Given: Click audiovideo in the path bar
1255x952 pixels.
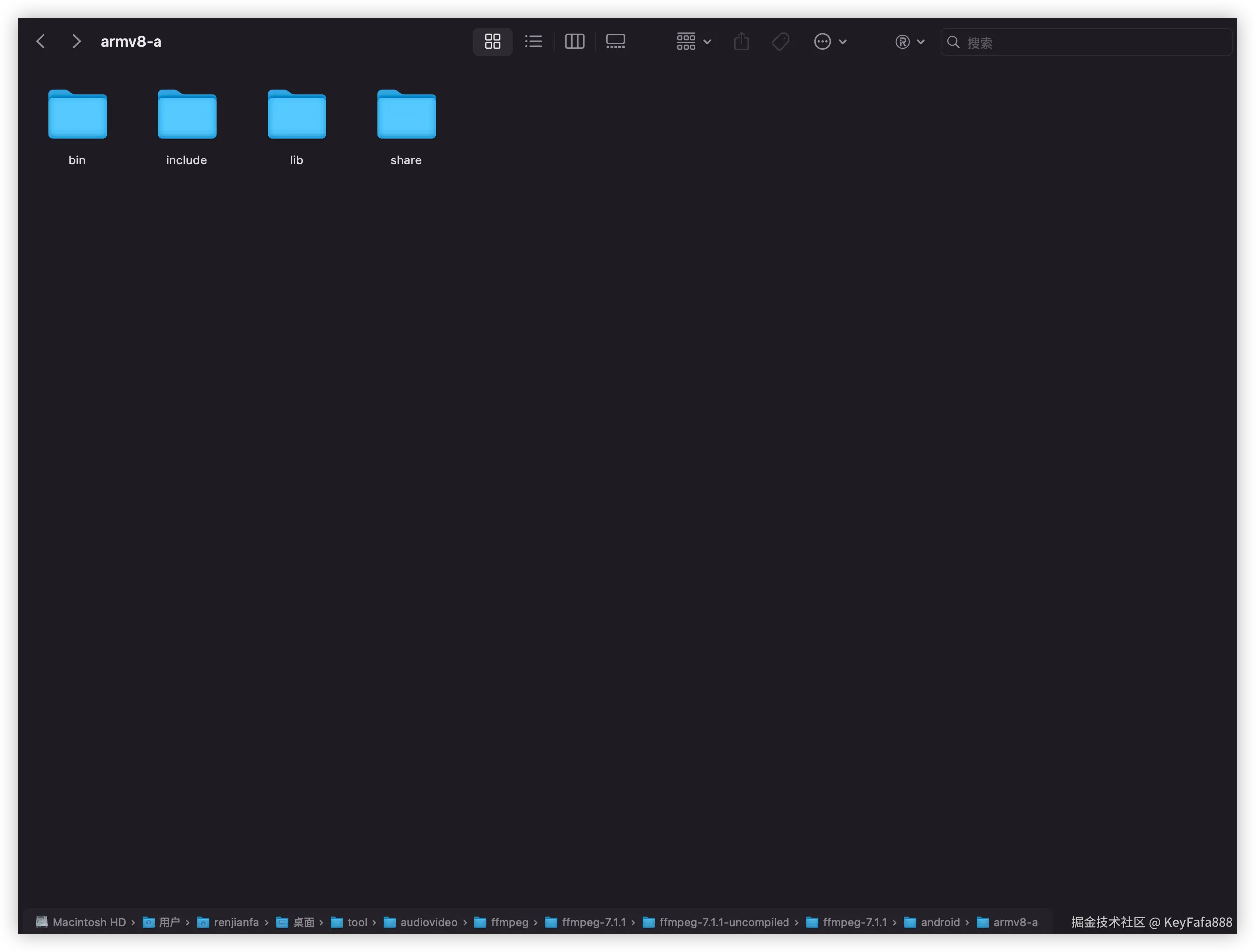Looking at the screenshot, I should [428, 922].
